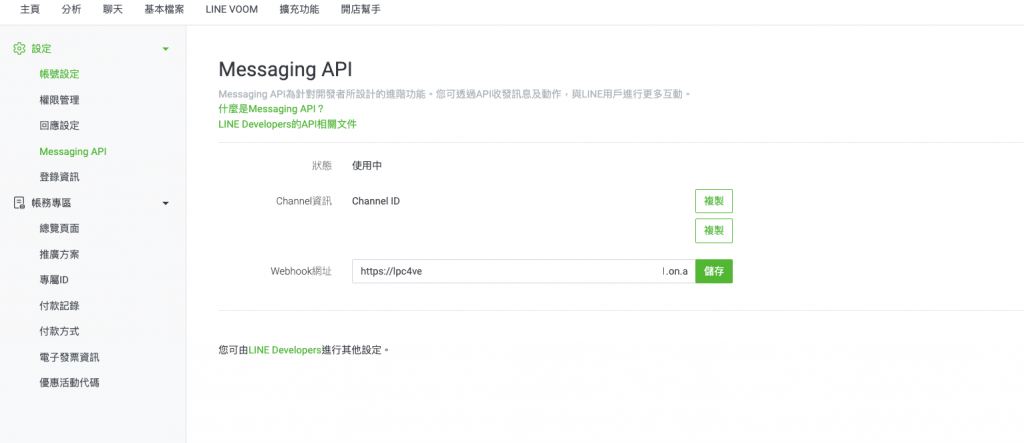Image resolution: width=1024 pixels, height=443 pixels.
Task: Click the settings gear icon in sidebar
Action: point(19,48)
